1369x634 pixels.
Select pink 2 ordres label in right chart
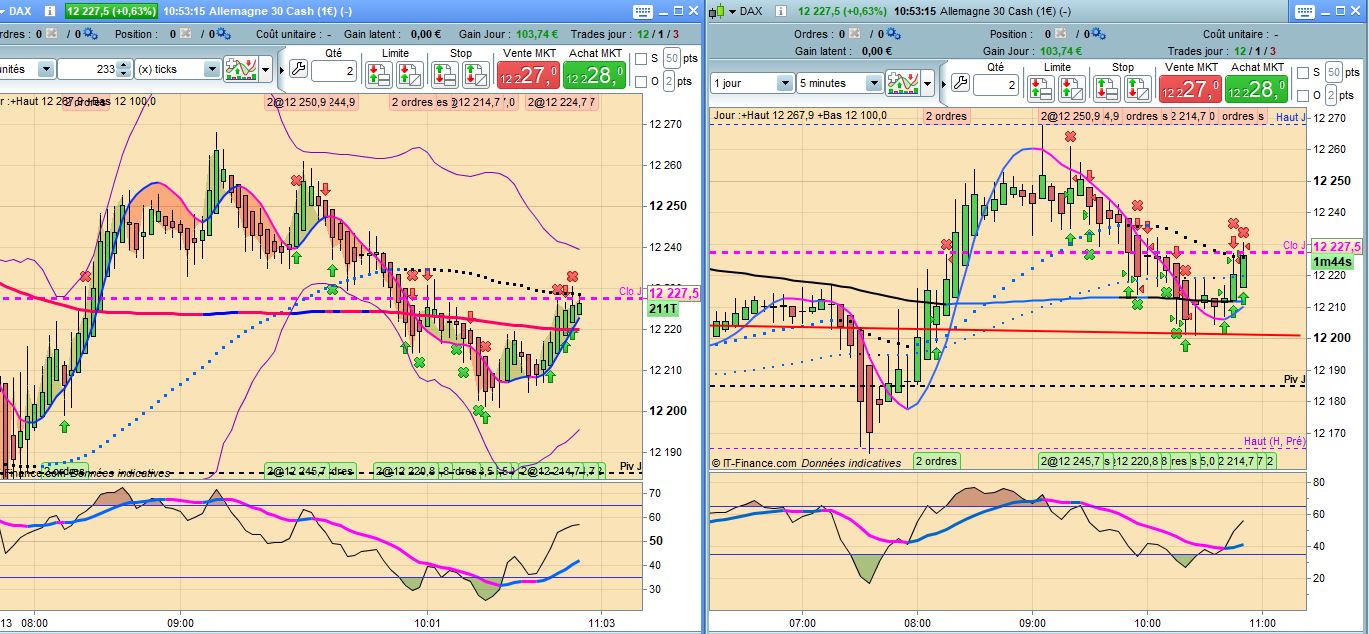coord(946,117)
